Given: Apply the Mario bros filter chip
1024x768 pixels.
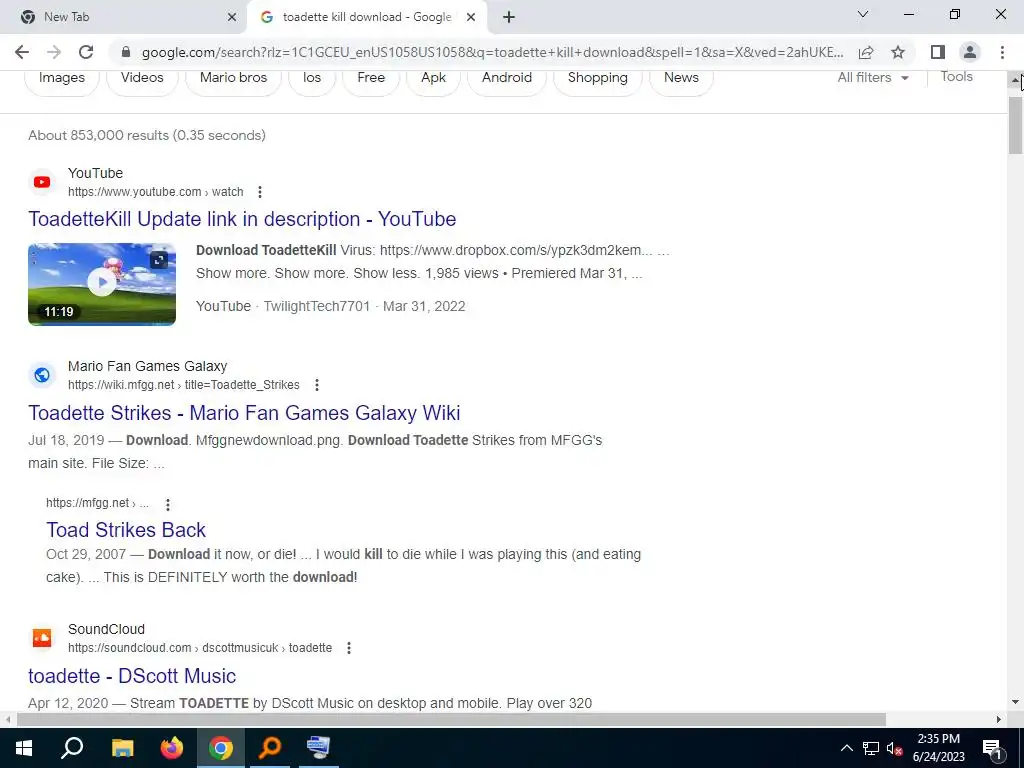Looking at the screenshot, I should point(233,78).
